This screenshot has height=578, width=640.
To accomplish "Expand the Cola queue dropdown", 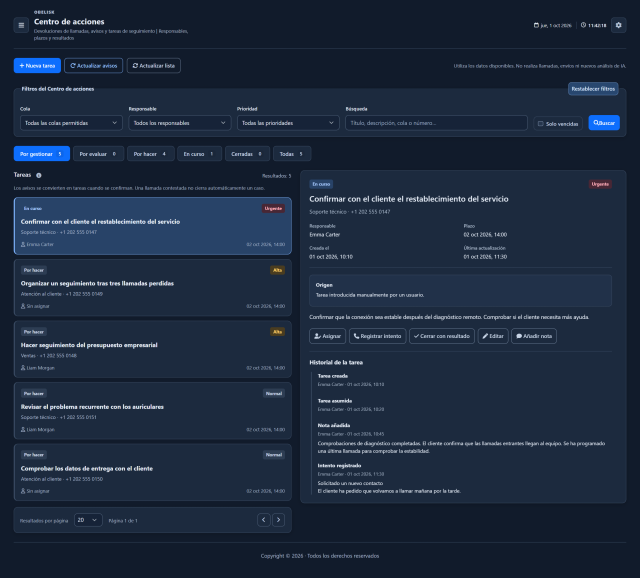I will (71, 123).
